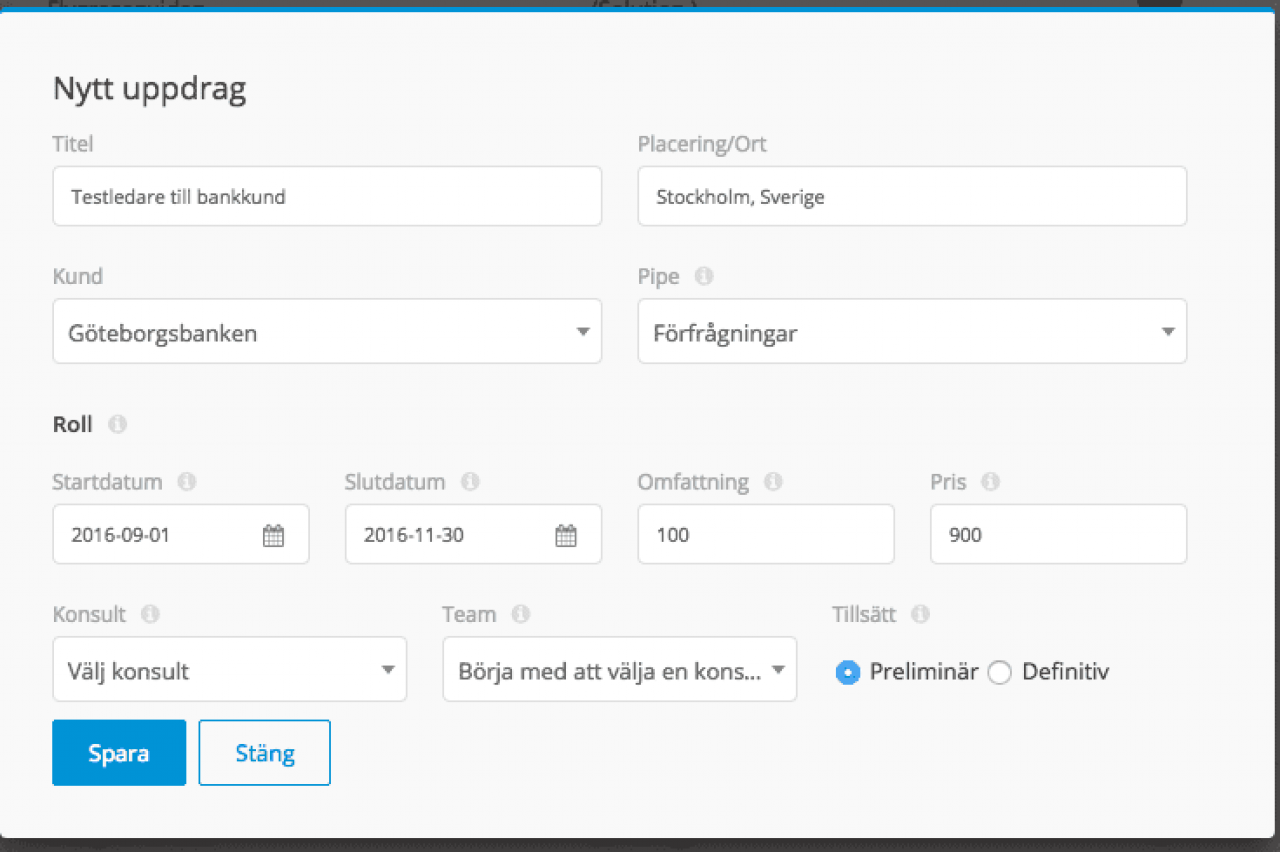Open the Välj konsult dropdown

(x=229, y=670)
